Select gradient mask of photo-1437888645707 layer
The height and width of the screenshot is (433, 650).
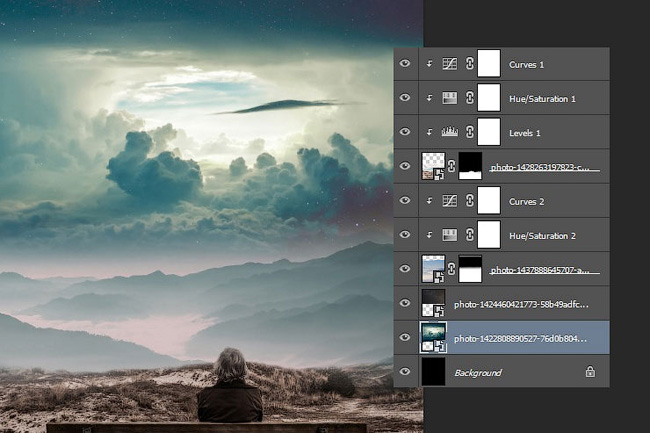click(x=470, y=269)
